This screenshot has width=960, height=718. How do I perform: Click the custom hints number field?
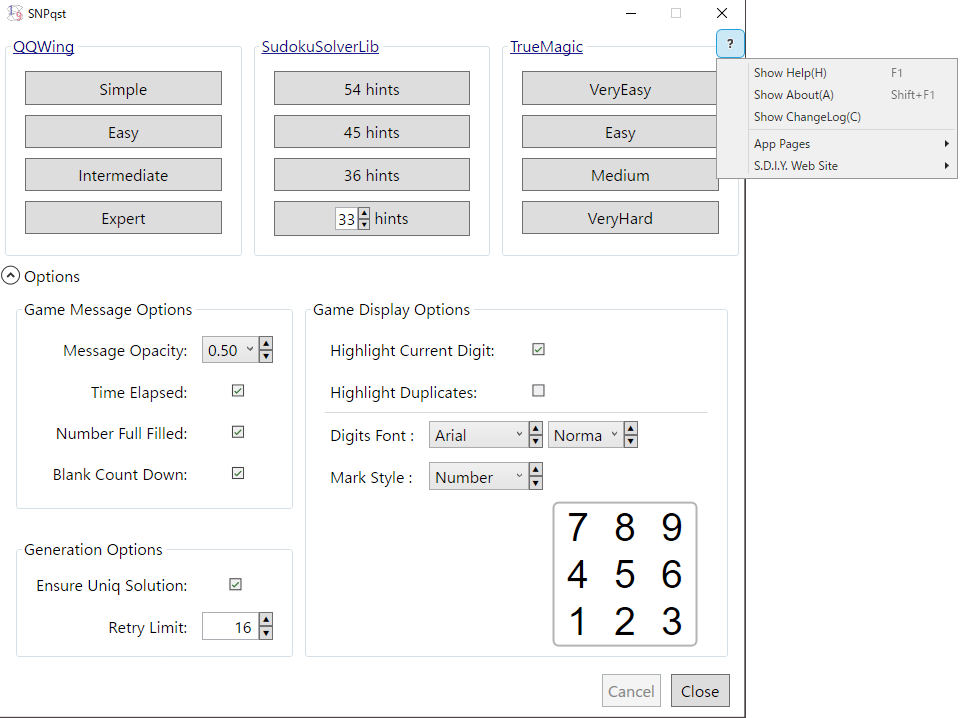point(347,219)
